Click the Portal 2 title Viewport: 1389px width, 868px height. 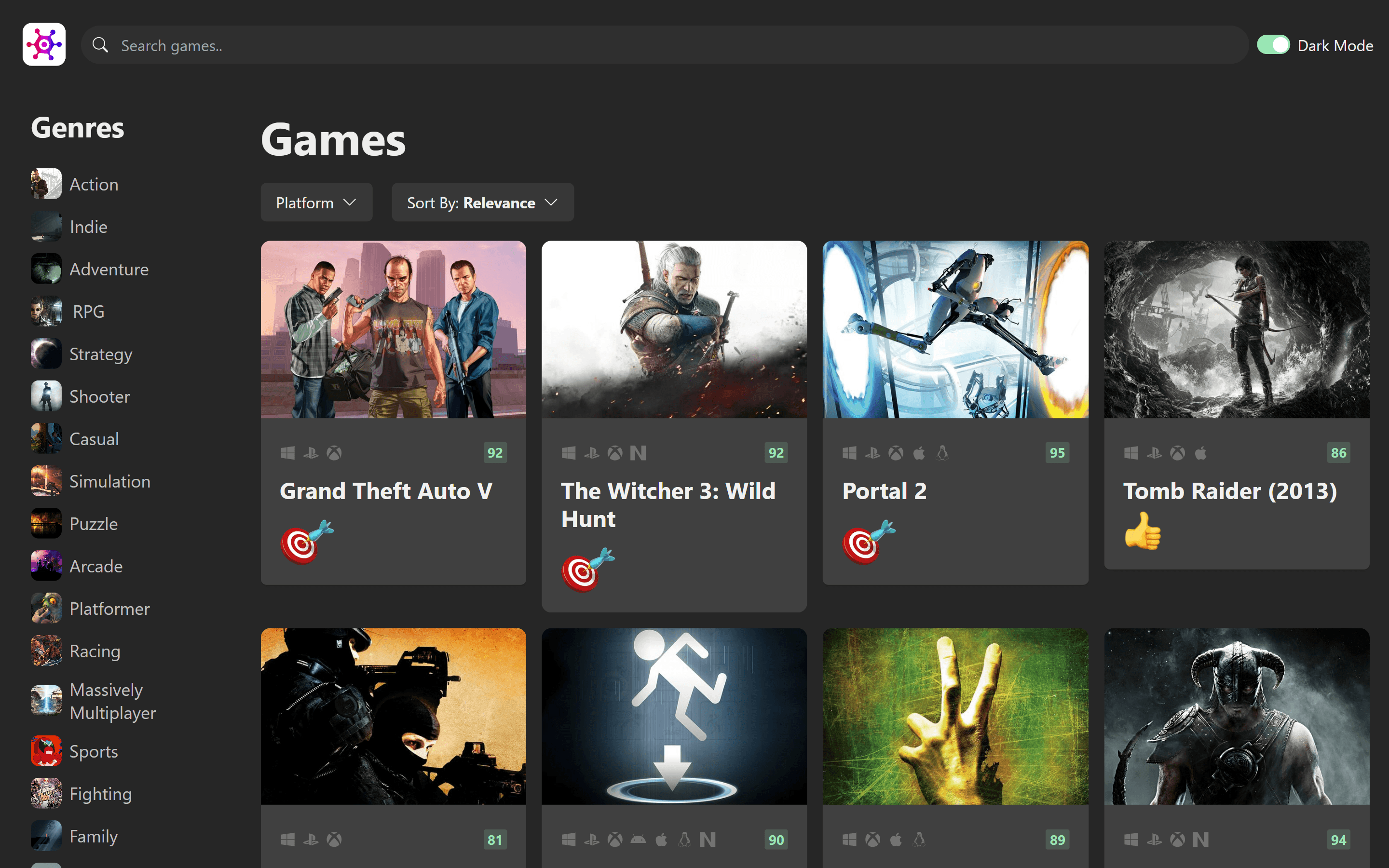(885, 491)
